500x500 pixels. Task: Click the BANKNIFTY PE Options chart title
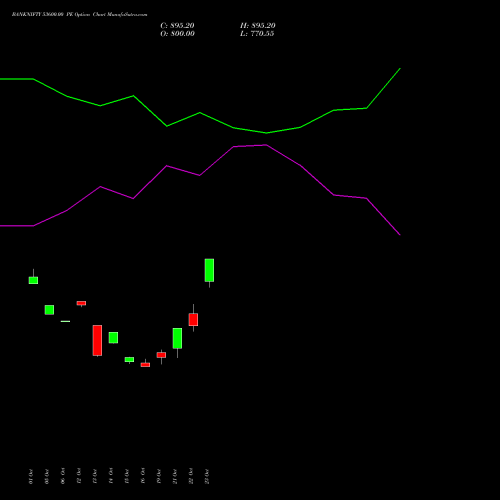click(x=79, y=14)
